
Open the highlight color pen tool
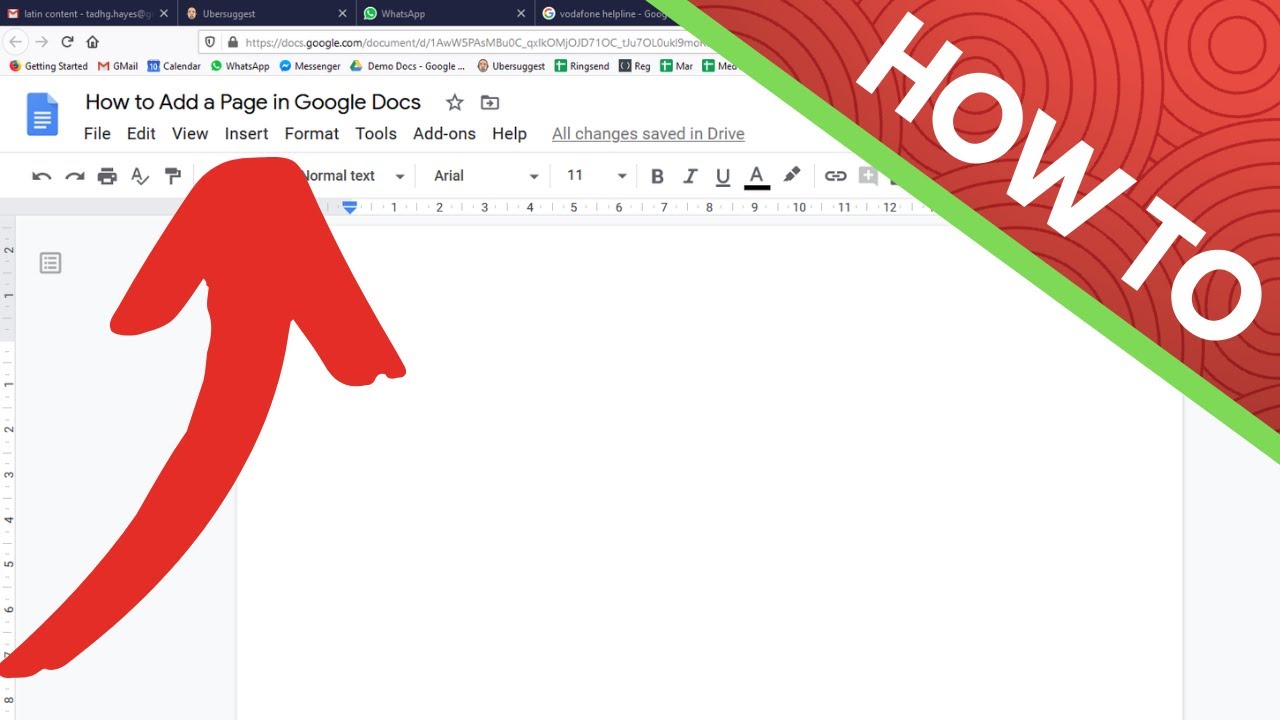click(792, 176)
